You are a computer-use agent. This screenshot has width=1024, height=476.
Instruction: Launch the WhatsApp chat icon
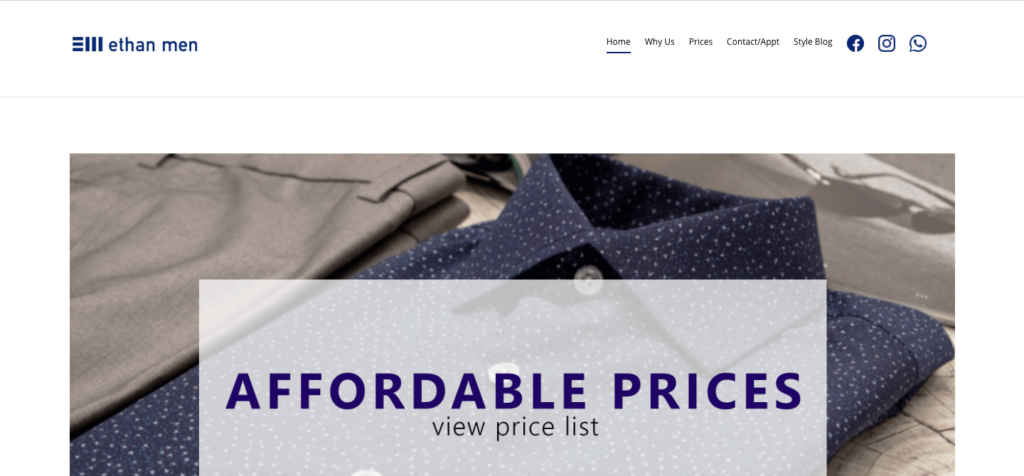(918, 44)
